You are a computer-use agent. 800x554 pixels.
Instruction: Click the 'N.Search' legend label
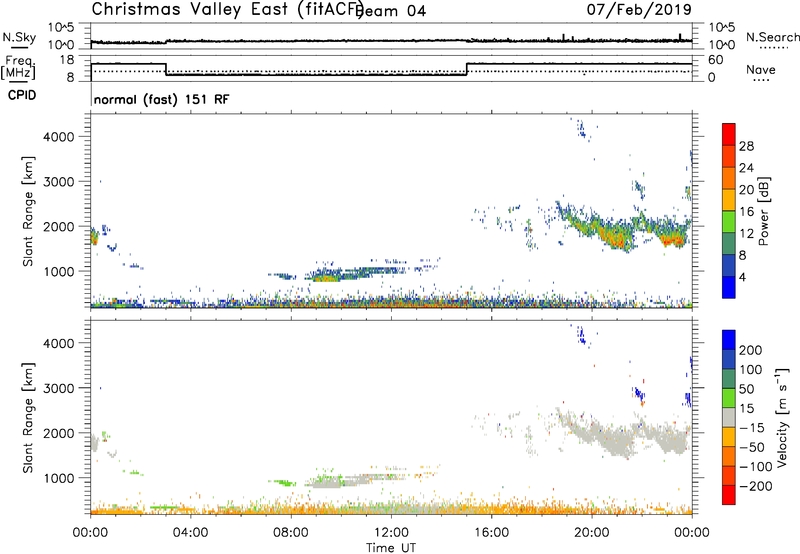tap(772, 37)
